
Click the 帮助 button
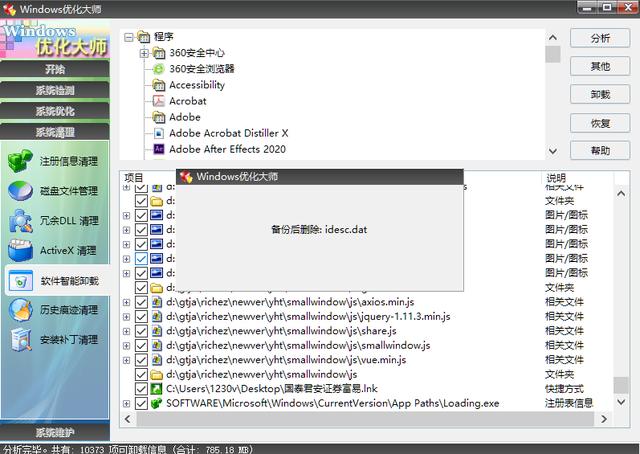pos(600,151)
